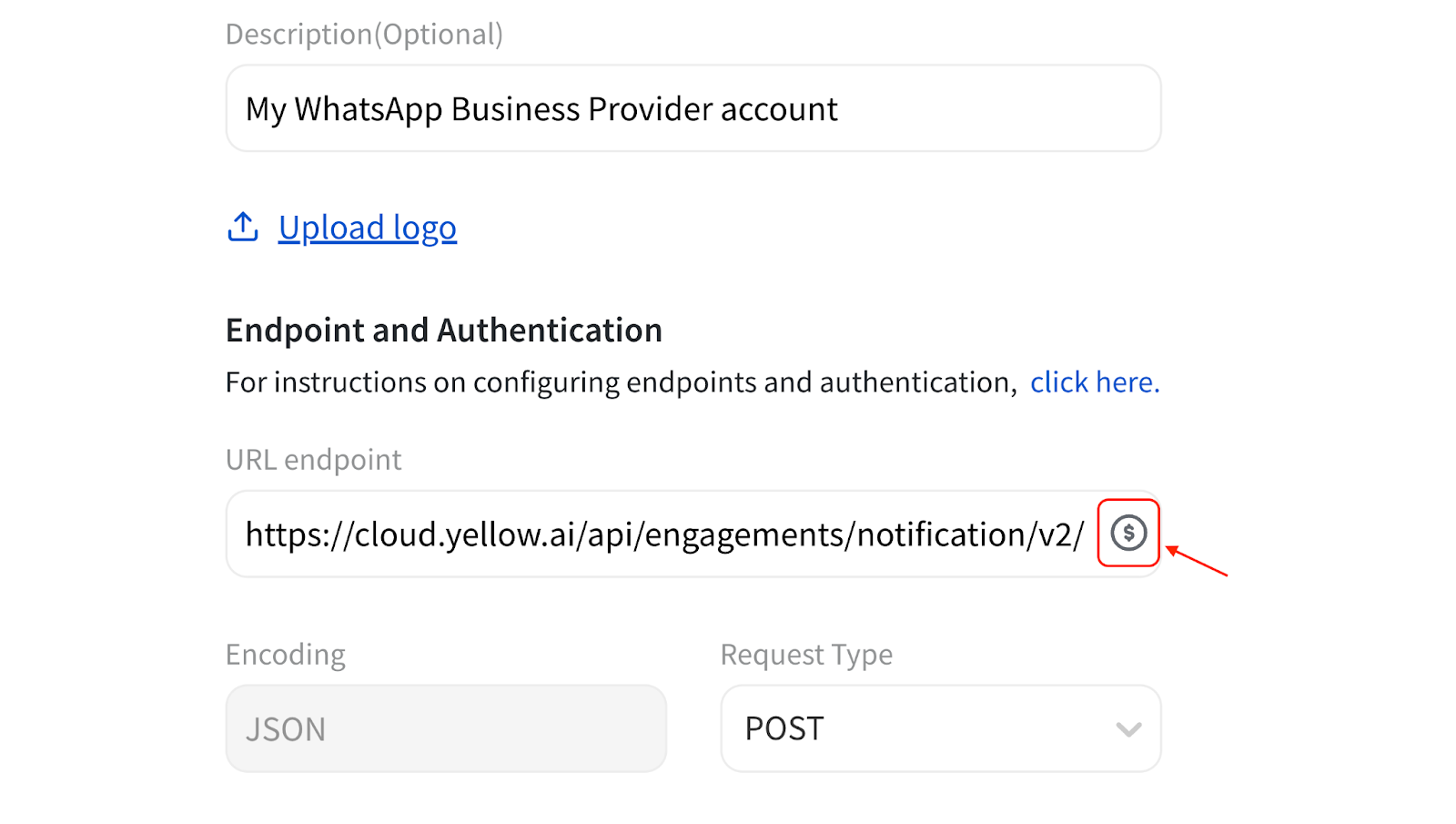Click the 'POST' text in Request Type
The image size is (1456, 824).
[784, 728]
